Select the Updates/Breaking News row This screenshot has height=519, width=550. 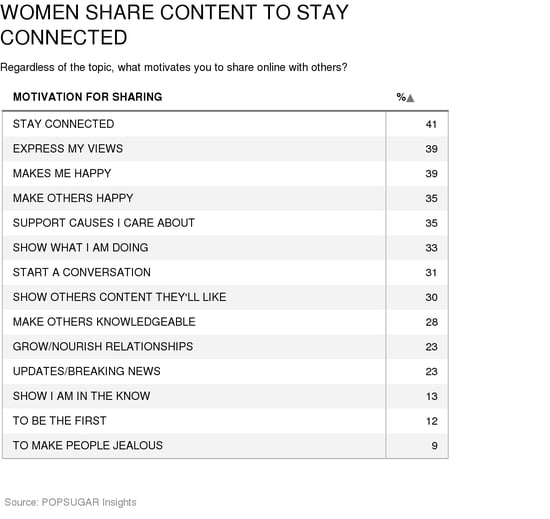coord(225,371)
